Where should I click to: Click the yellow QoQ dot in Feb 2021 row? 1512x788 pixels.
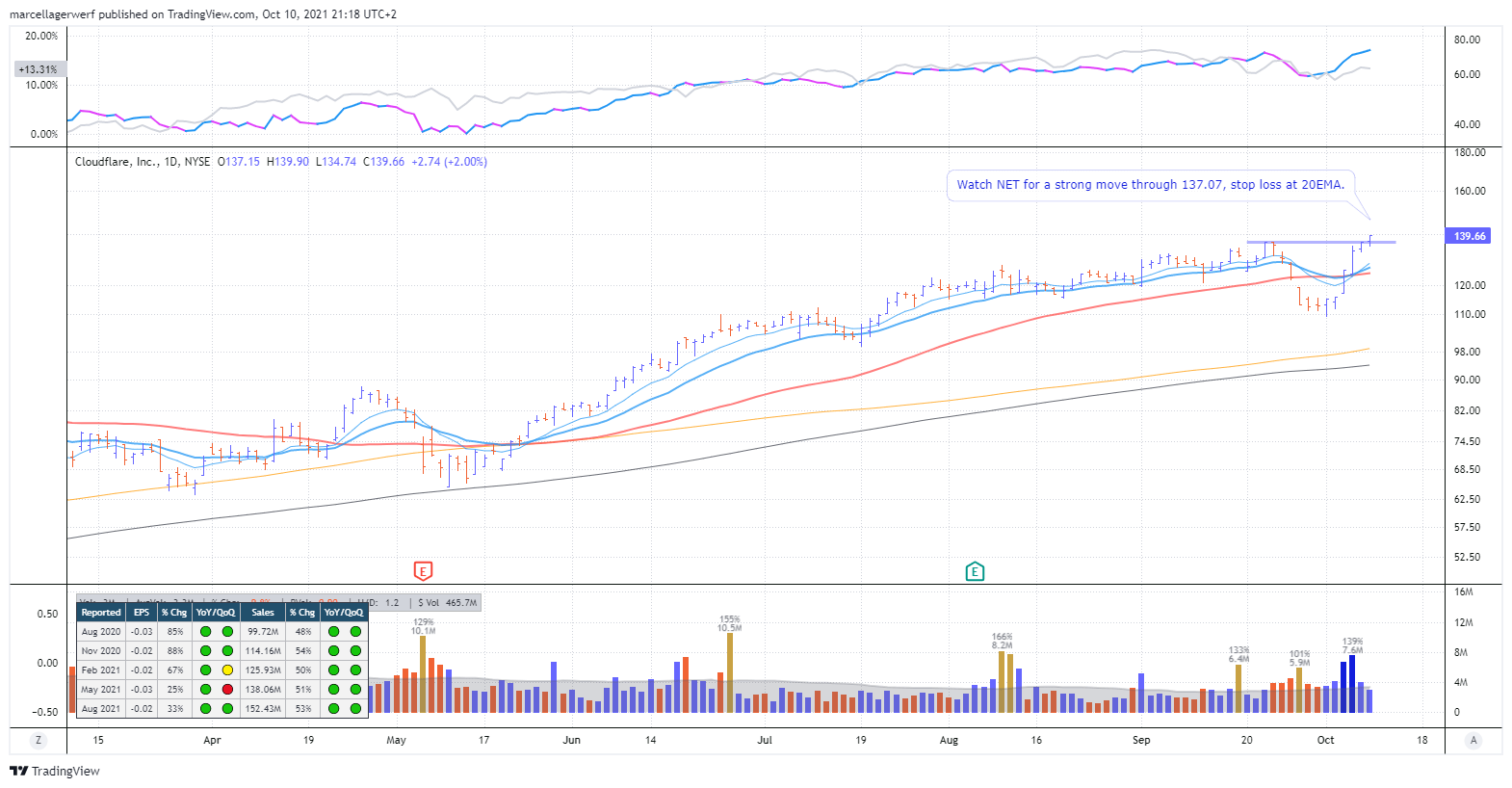227,670
